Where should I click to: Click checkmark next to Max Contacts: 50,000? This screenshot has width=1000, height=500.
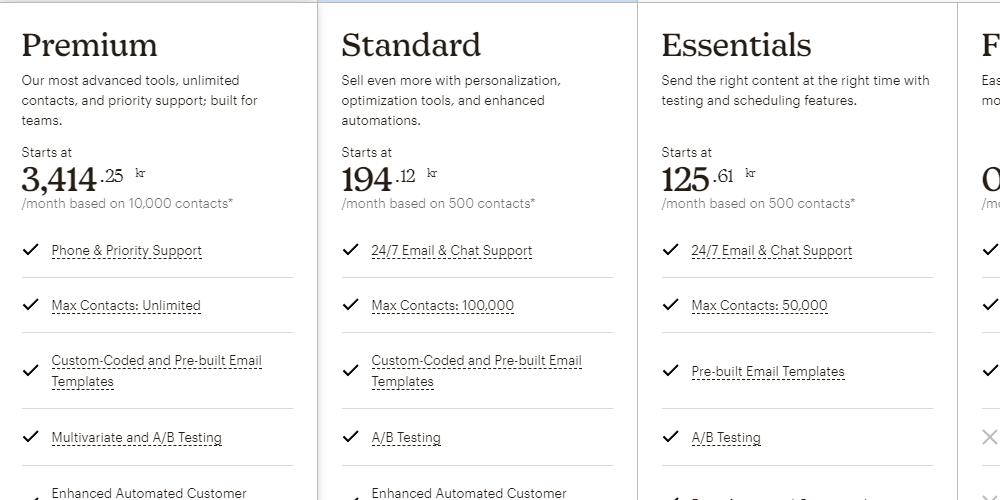pyautogui.click(x=671, y=305)
